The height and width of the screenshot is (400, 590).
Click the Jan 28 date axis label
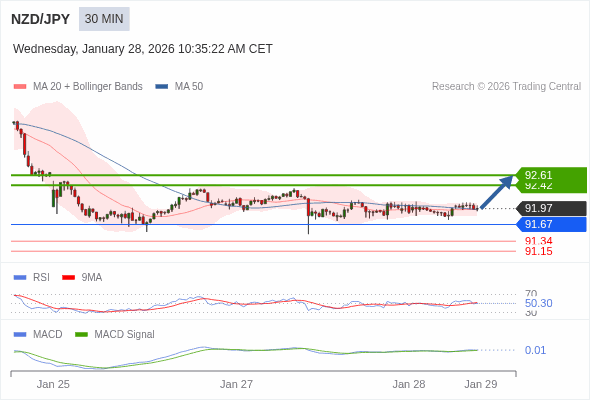click(409, 384)
